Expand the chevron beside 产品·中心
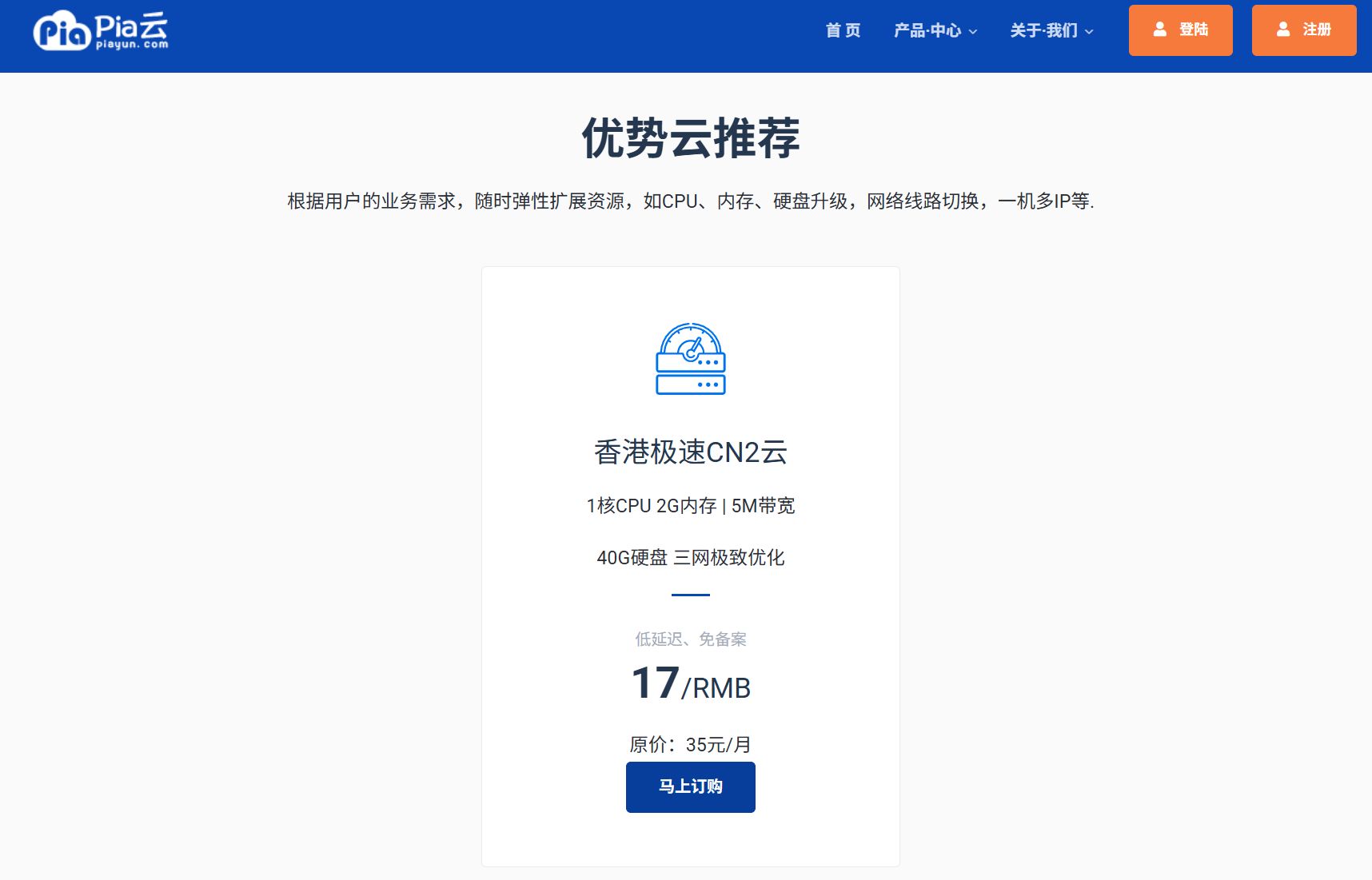1372x880 pixels. [973, 32]
